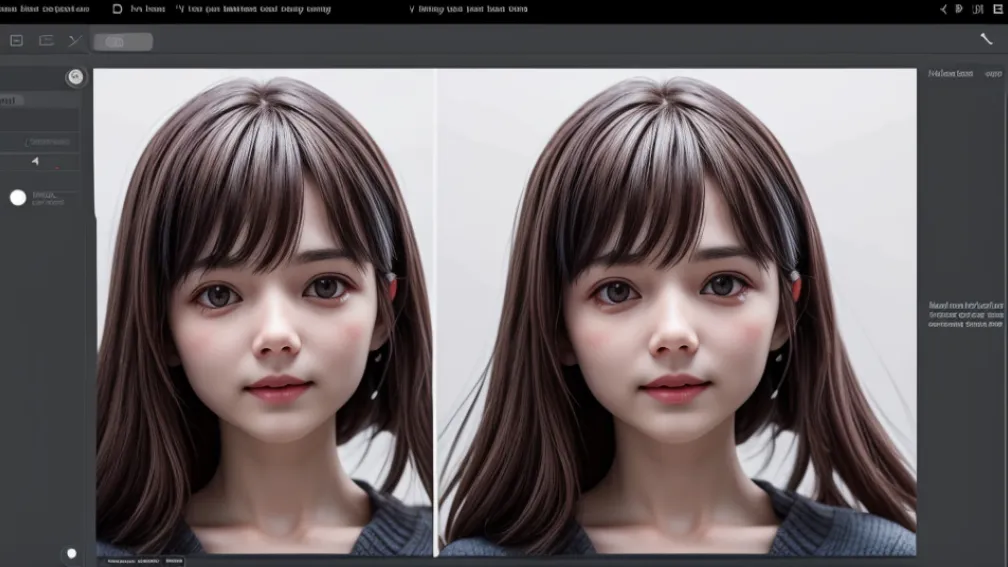The image size is (1008, 567).
Task: Click the square icon at the far top-right
Action: (995, 9)
